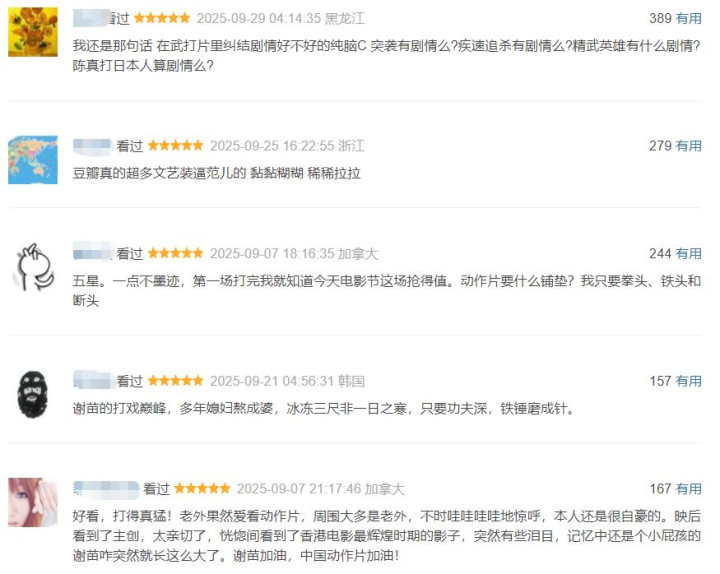Mark the 244-vote review as 有用

[x=688, y=253]
